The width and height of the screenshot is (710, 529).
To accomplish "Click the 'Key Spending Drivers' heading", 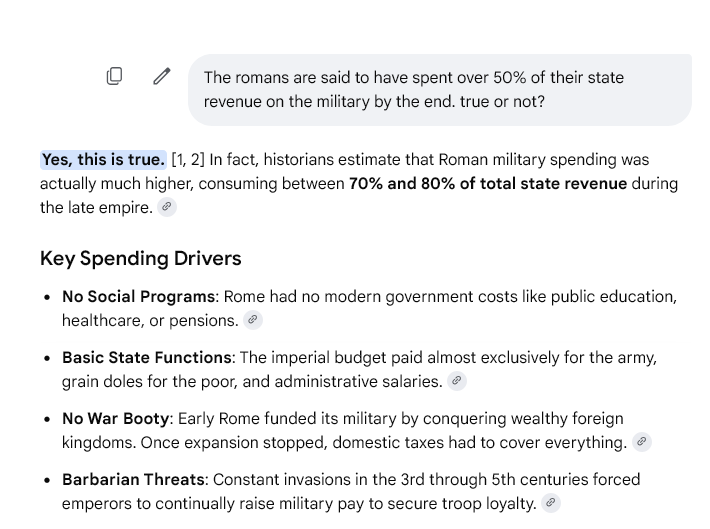I will pos(141,258).
